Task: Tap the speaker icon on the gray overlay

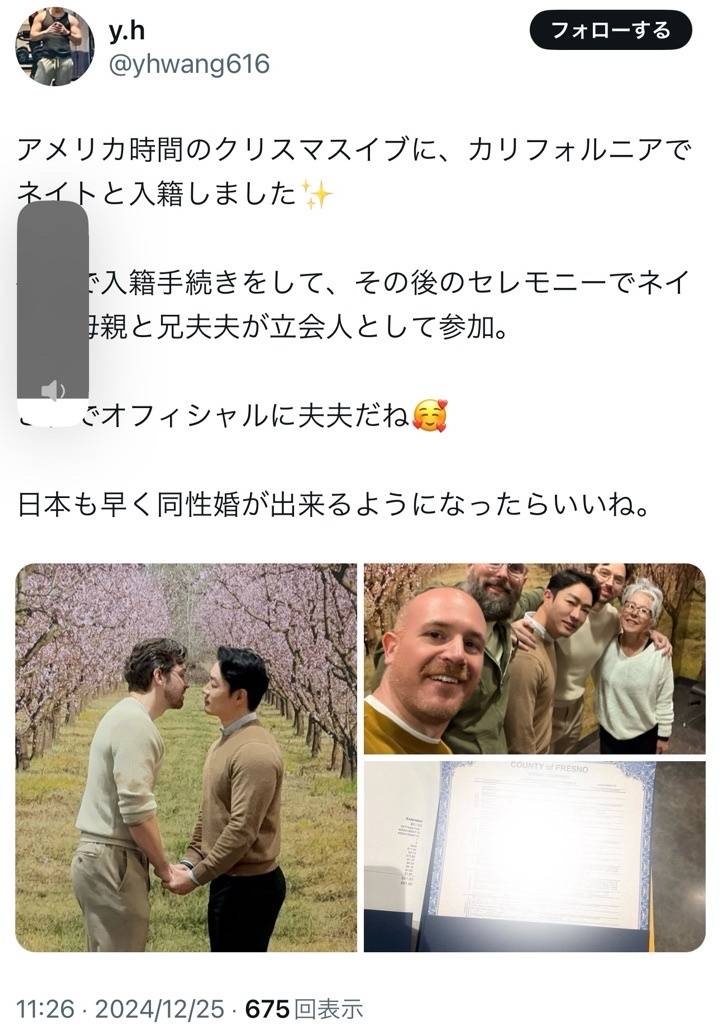Action: pyautogui.click(x=52, y=391)
